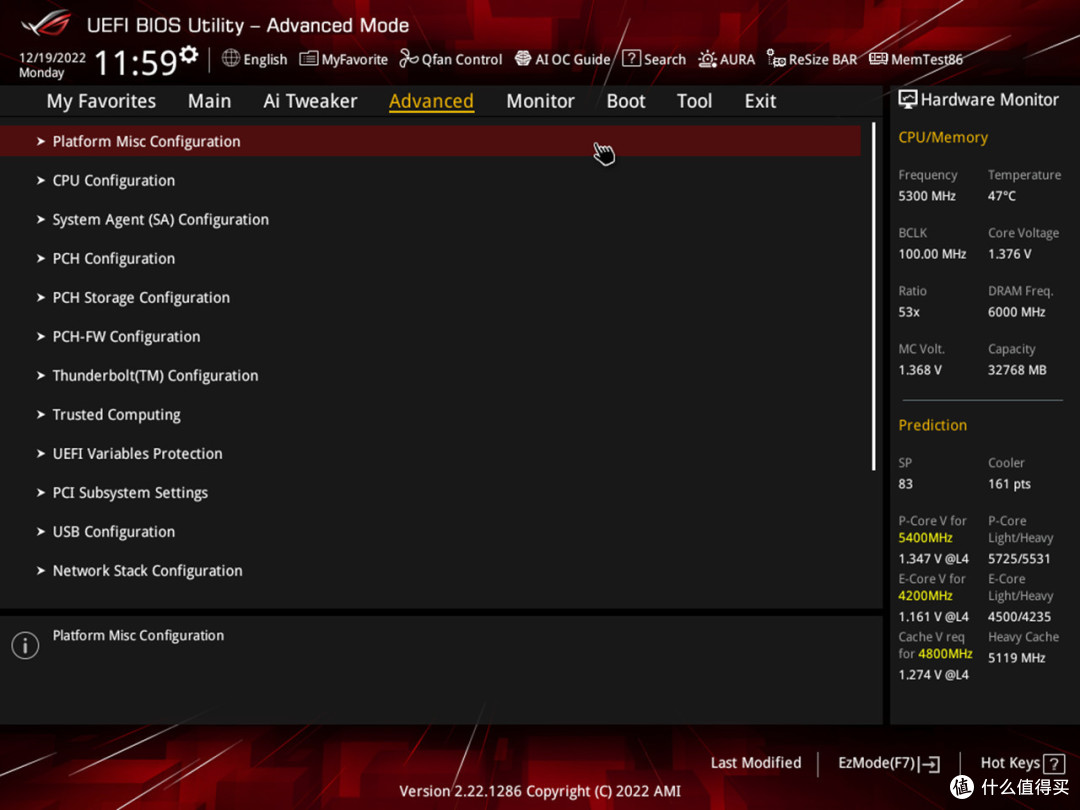Click the Hardware Monitor screen icon

[908, 100]
